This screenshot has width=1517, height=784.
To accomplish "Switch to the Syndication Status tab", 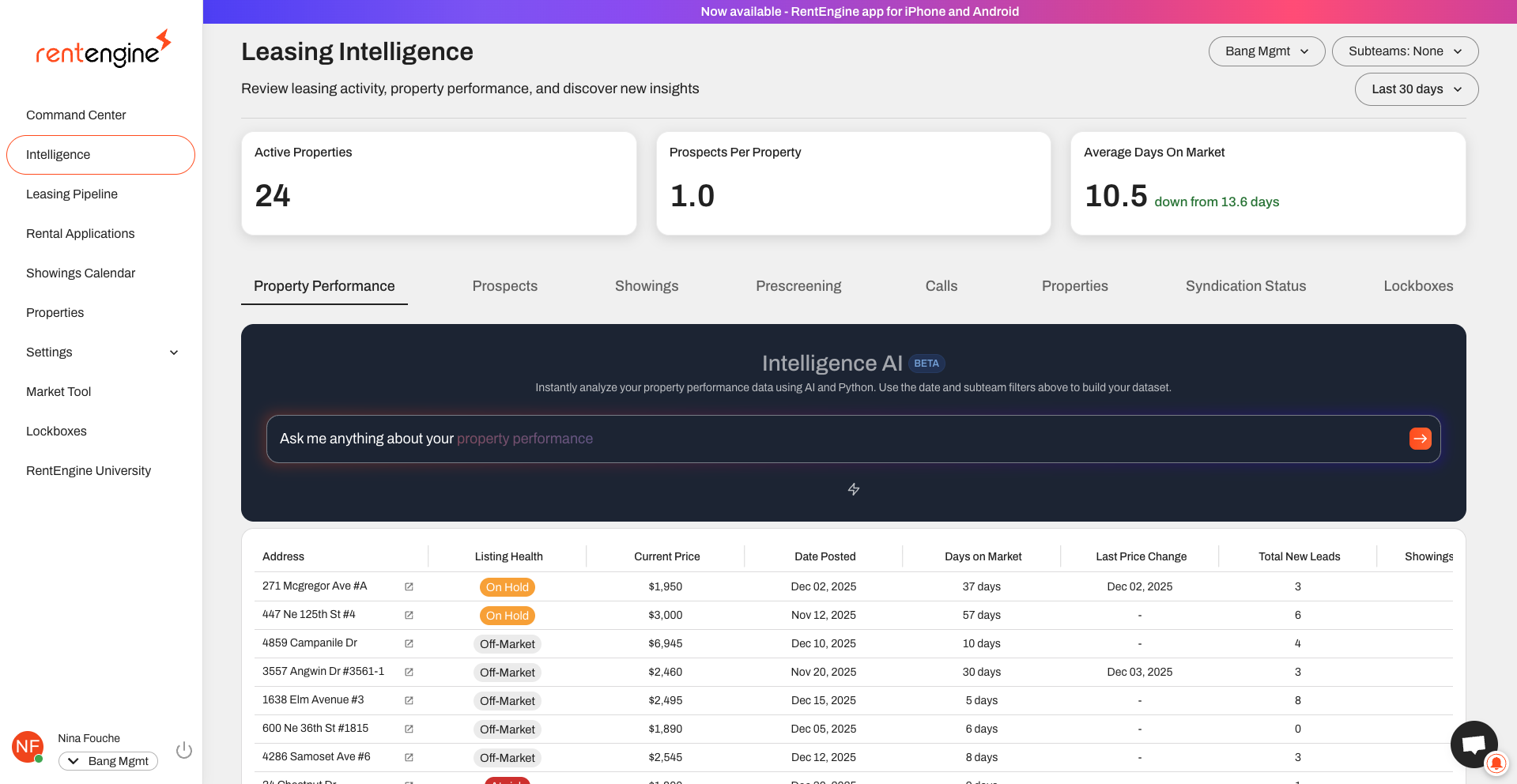I will coord(1245,286).
